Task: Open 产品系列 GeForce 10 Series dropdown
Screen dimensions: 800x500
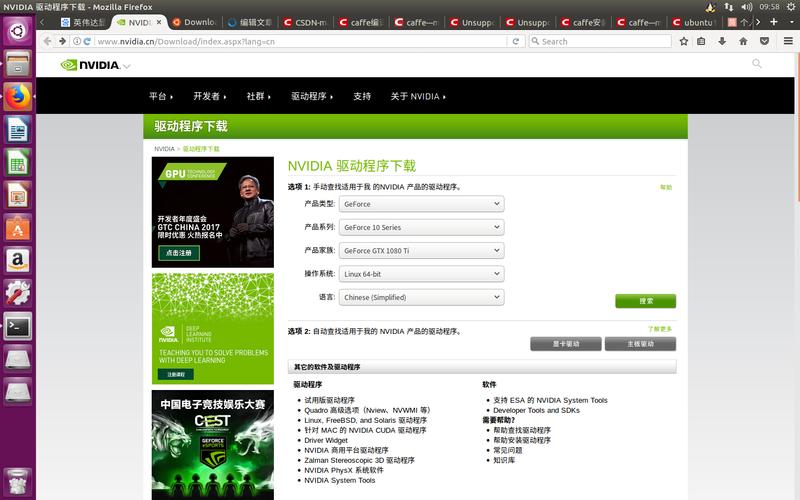Action: click(421, 227)
